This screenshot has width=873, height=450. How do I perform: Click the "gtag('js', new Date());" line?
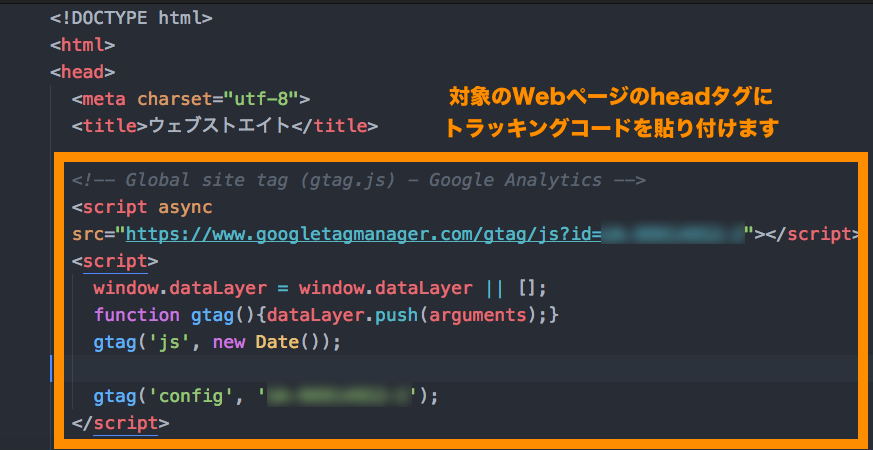tap(217, 342)
